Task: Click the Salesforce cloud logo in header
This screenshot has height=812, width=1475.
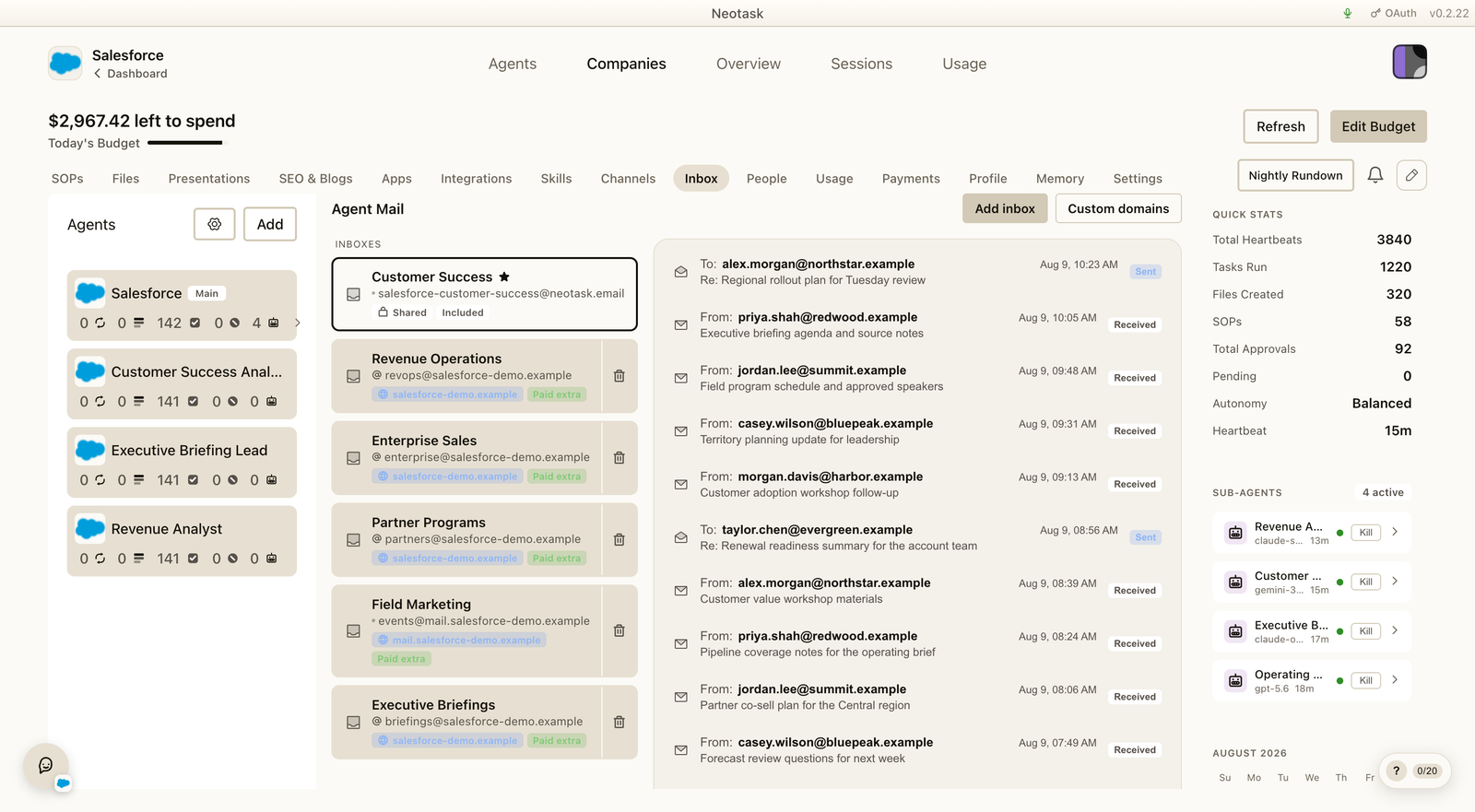Action: pyautogui.click(x=65, y=63)
